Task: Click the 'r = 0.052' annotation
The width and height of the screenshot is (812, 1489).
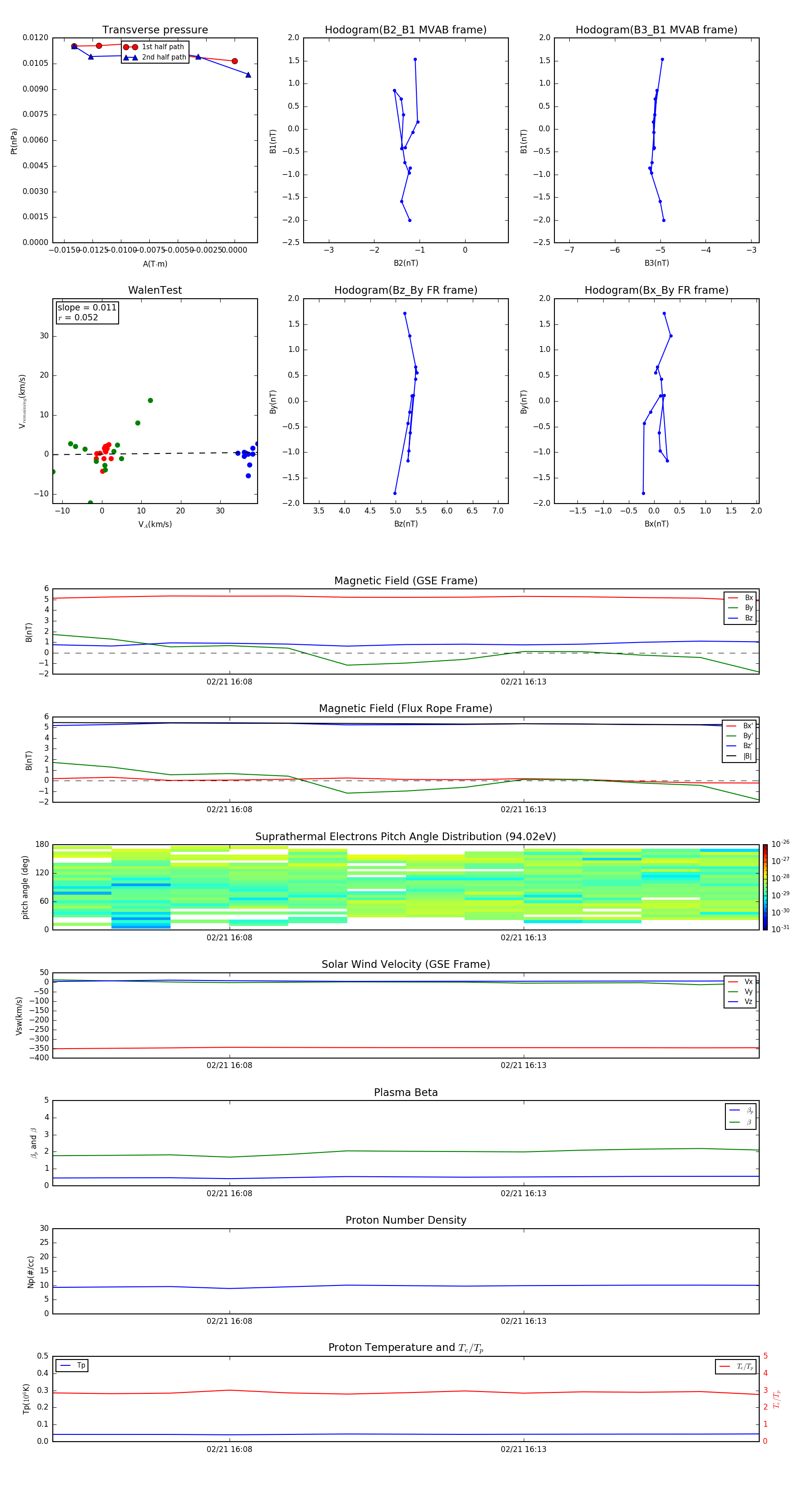Action: click(78, 317)
